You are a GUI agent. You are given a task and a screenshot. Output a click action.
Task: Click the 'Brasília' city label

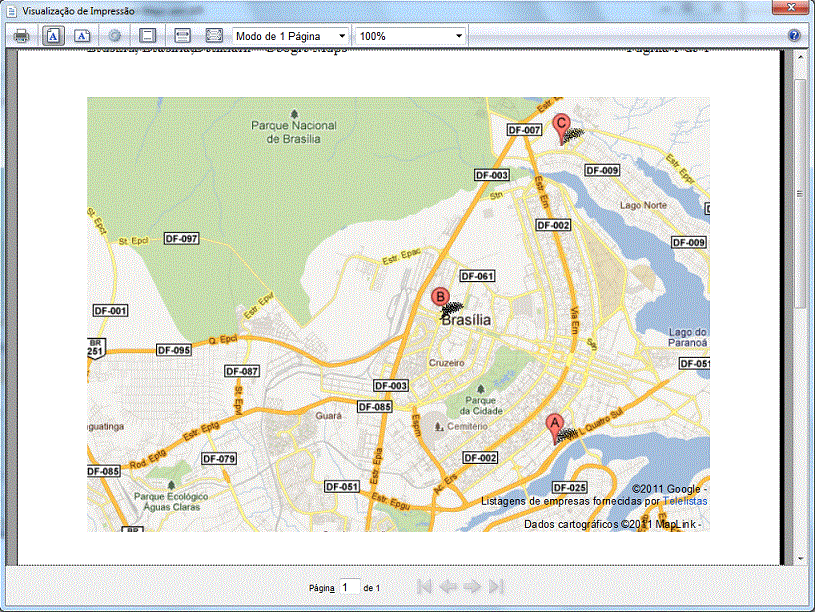coord(466,320)
